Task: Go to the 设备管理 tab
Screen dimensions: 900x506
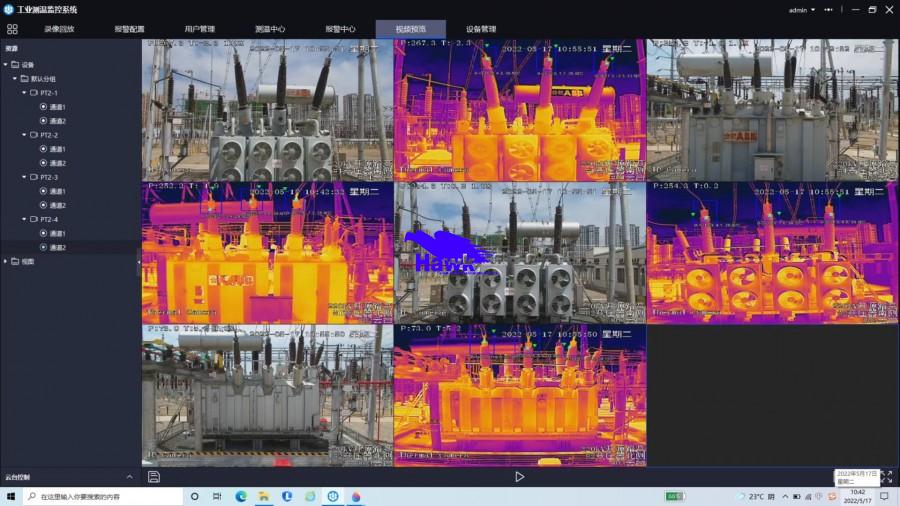Action: (x=481, y=29)
